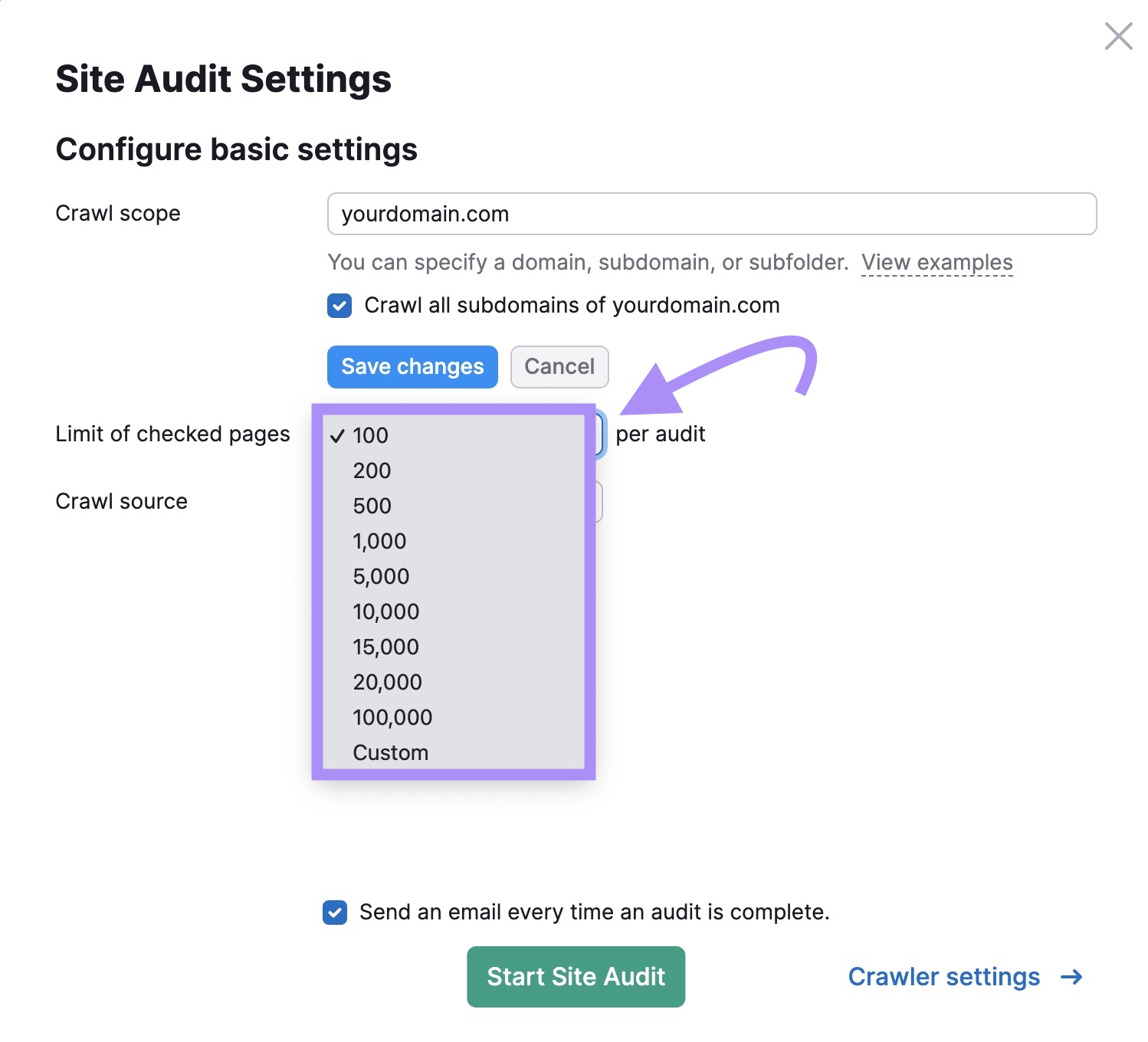Click the Crawl scope domain input field
The width and height of the screenshot is (1148, 1042).
[x=711, y=214]
